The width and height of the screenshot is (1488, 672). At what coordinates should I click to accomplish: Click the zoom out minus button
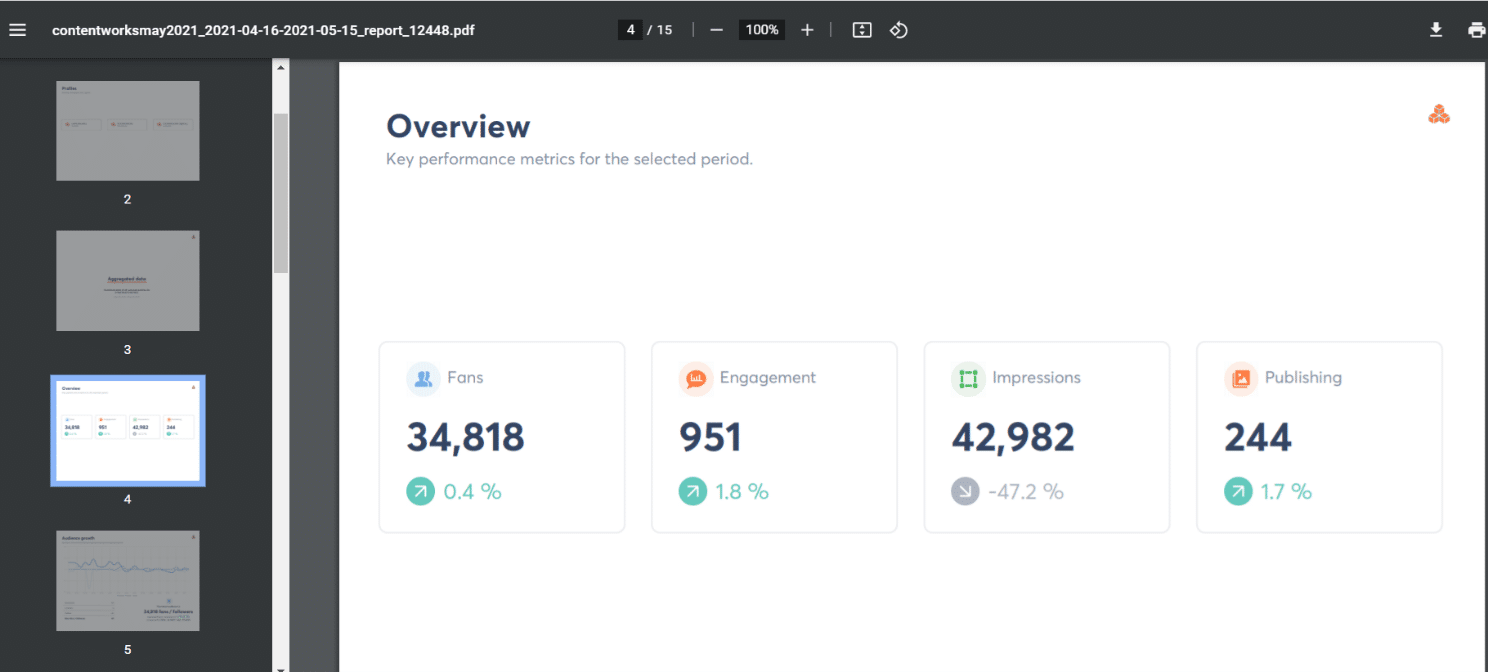(x=716, y=30)
